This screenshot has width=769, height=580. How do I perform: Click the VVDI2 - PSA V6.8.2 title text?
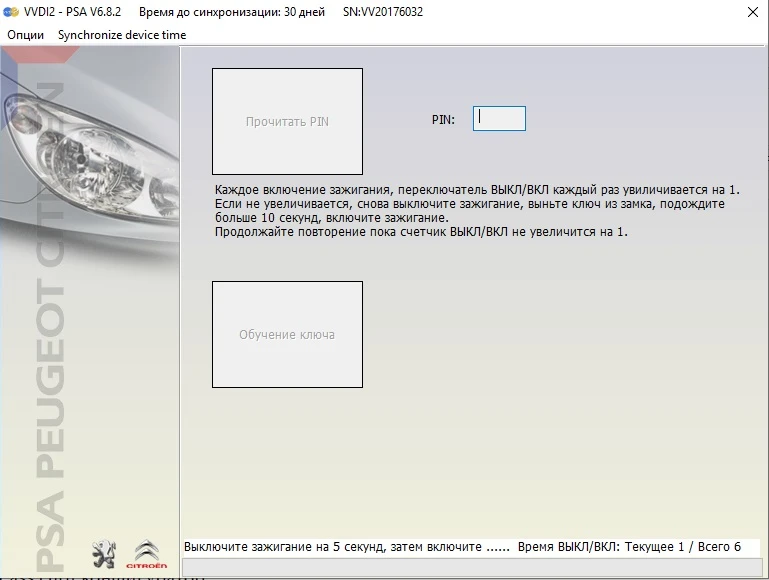tap(72, 12)
